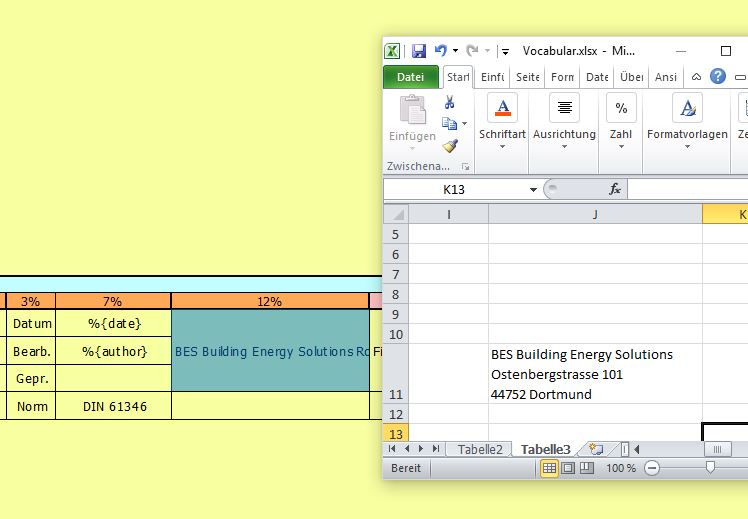
Task: Switch to the Tabelle2 sheet tab
Action: tap(480, 449)
